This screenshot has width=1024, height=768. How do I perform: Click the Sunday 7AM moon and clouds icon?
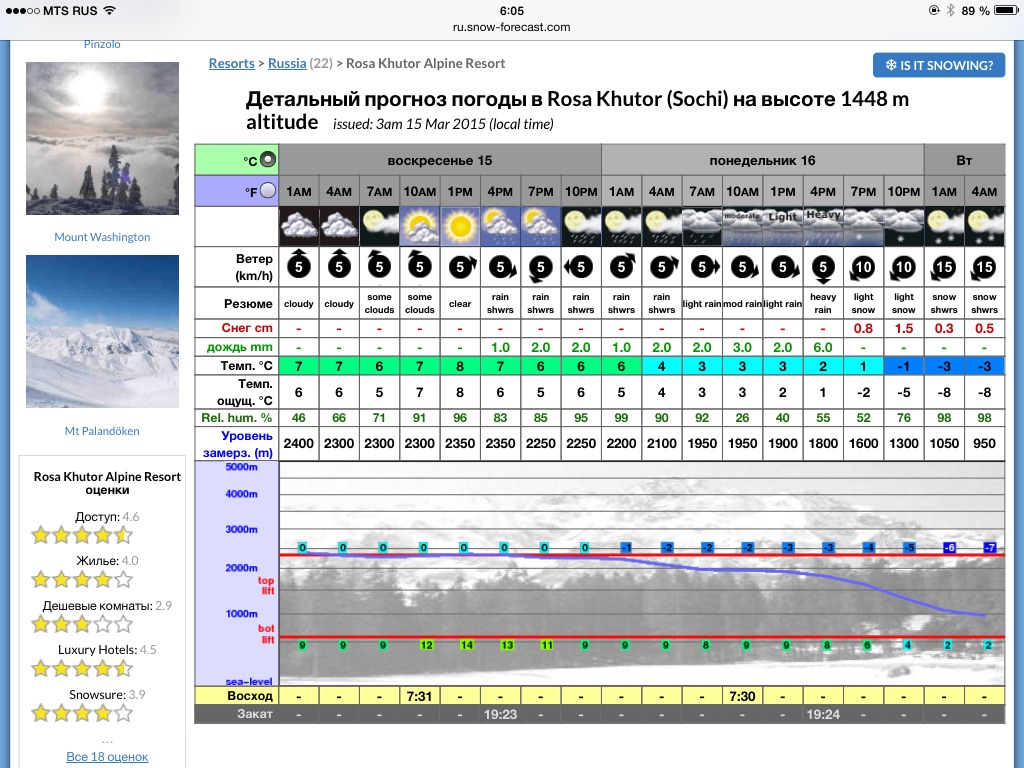379,227
